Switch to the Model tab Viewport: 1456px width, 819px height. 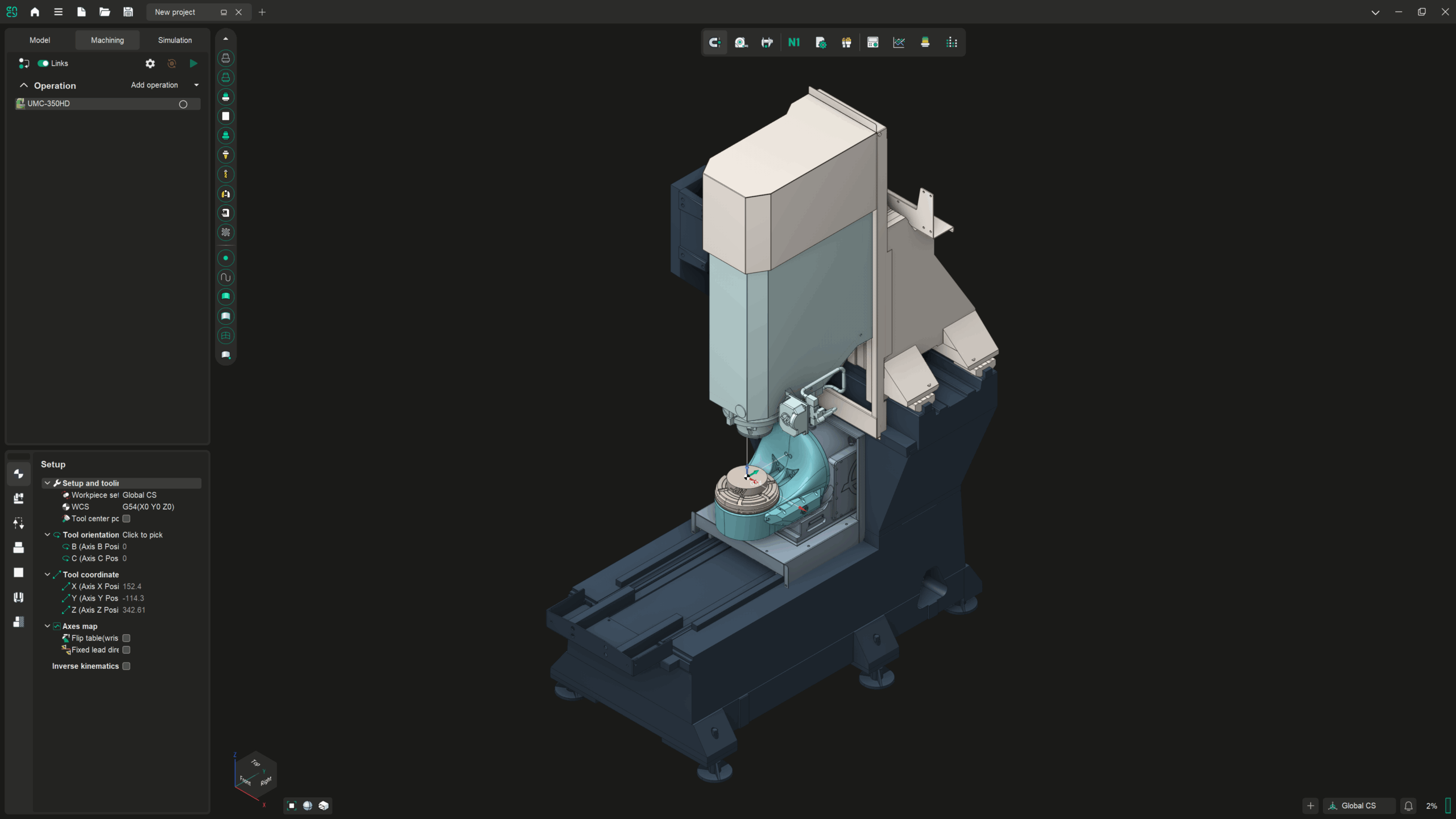(x=40, y=40)
